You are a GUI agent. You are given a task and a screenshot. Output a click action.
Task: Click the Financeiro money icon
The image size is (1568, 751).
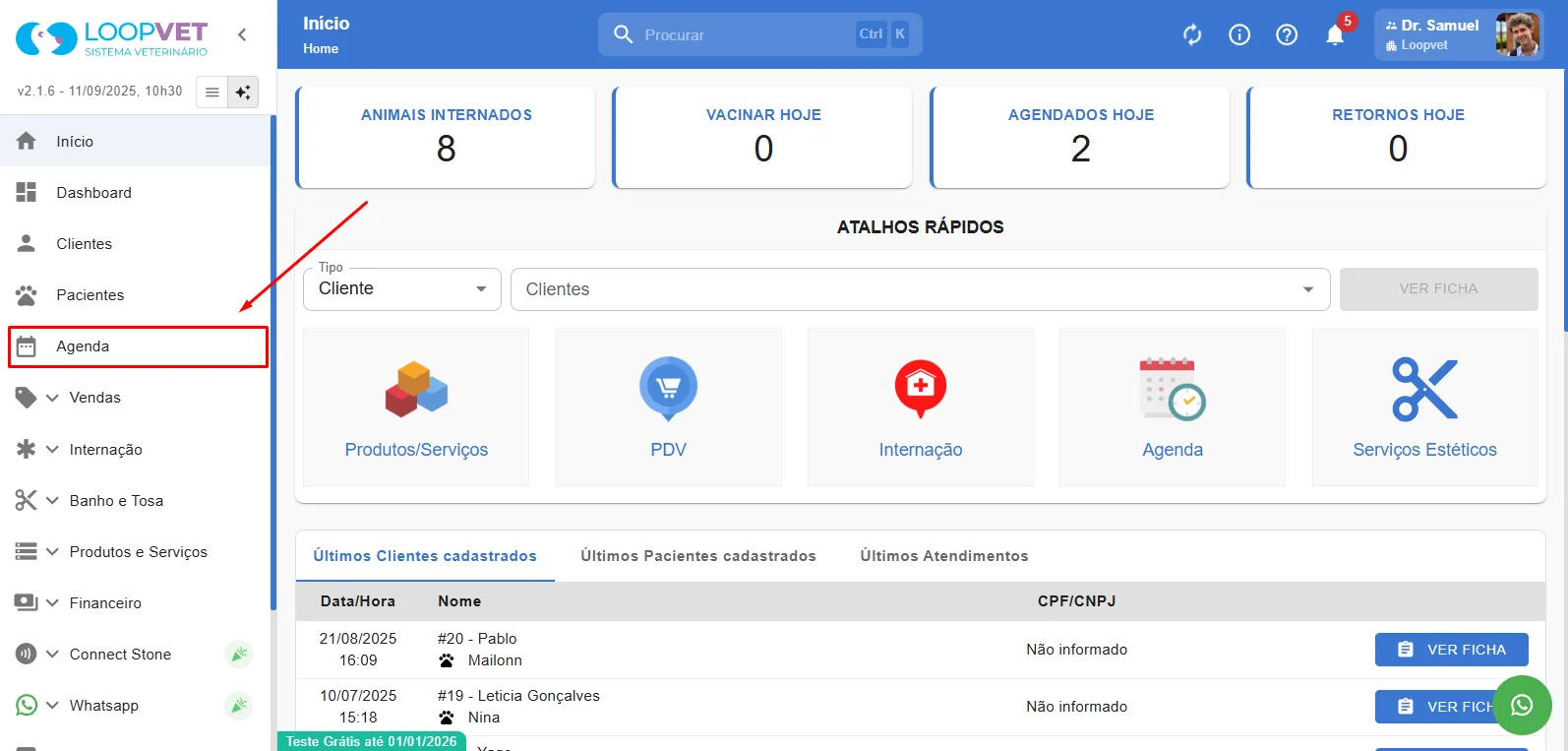point(27,602)
